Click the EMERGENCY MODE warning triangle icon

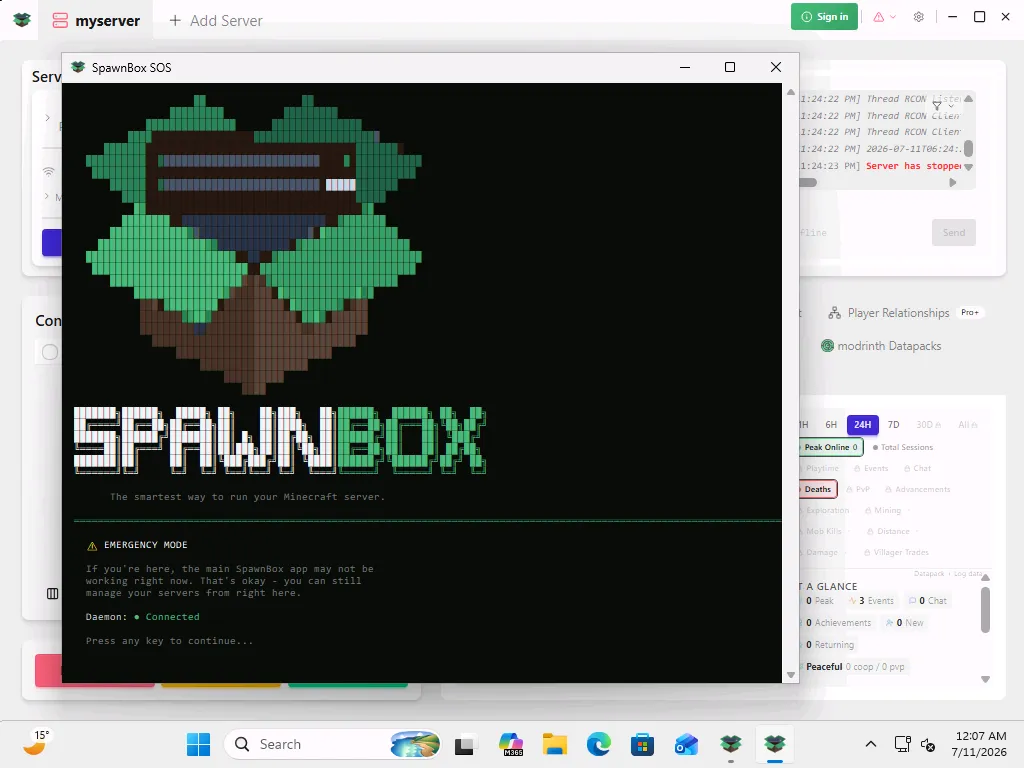tap(92, 546)
